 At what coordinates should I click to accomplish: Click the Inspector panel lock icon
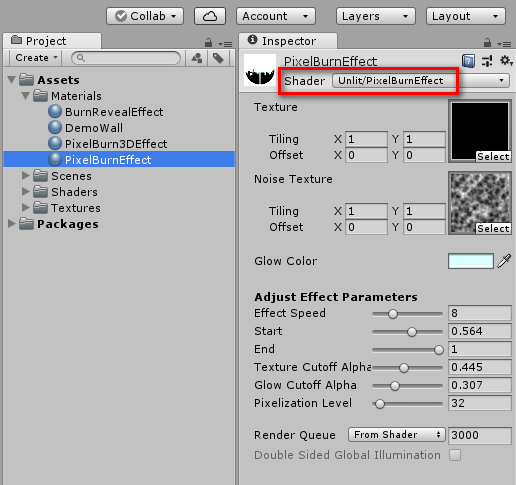click(x=487, y=43)
